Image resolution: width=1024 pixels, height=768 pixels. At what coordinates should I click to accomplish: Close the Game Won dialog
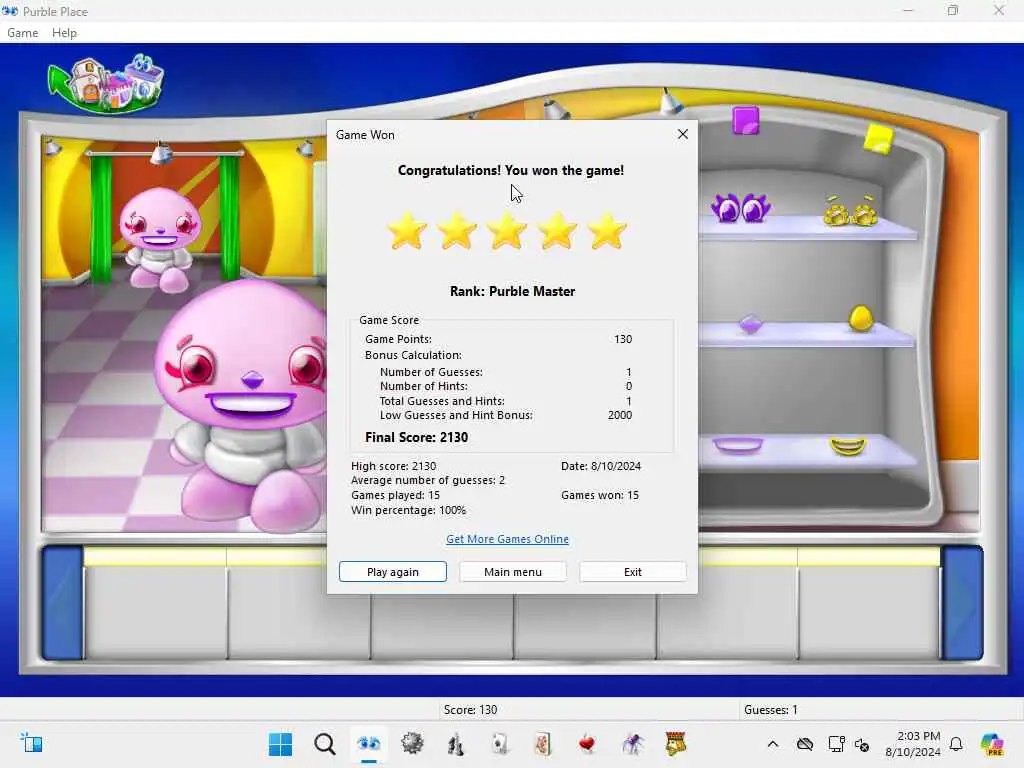pos(682,134)
